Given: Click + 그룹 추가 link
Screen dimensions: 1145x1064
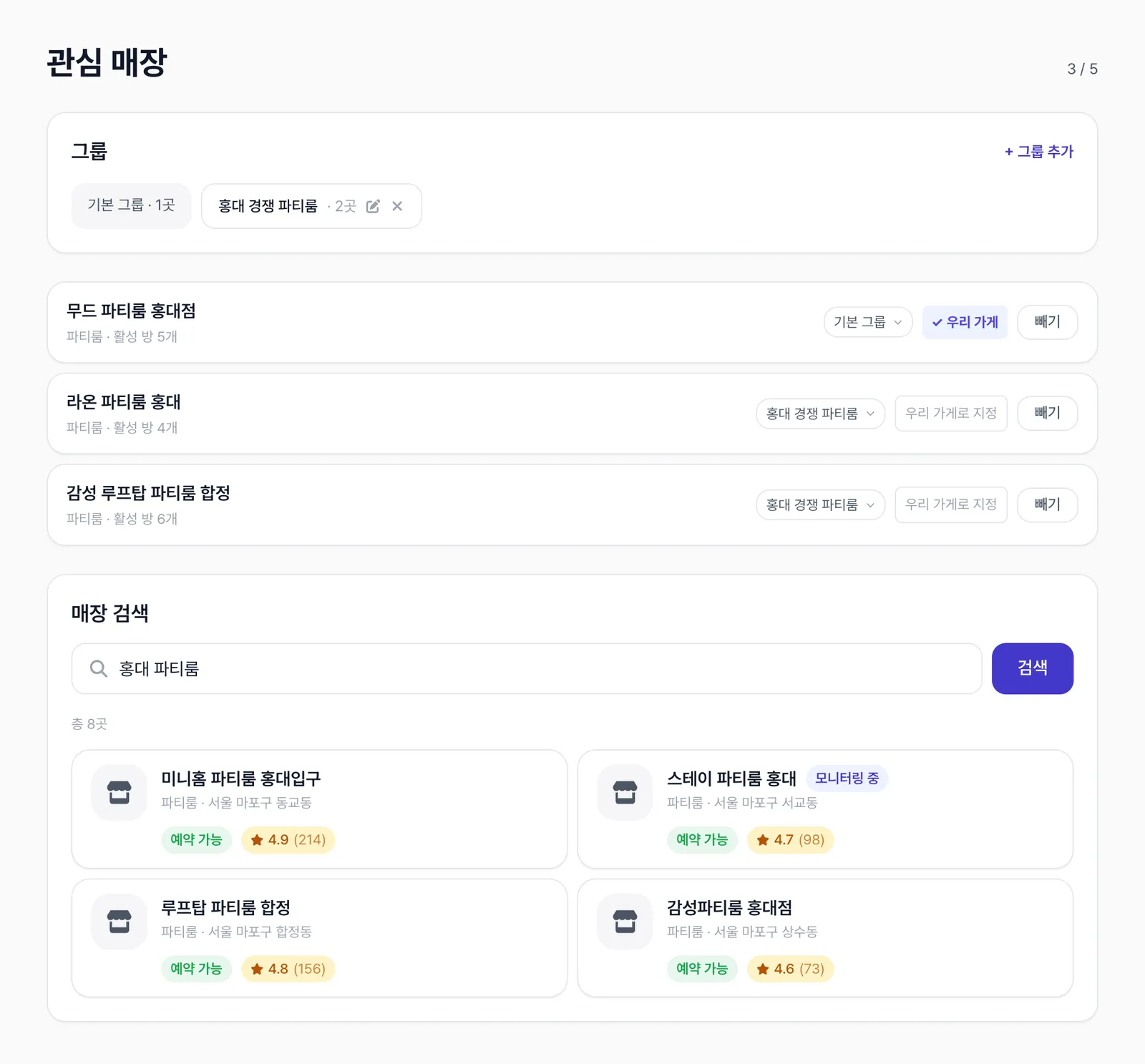Looking at the screenshot, I should (1039, 152).
